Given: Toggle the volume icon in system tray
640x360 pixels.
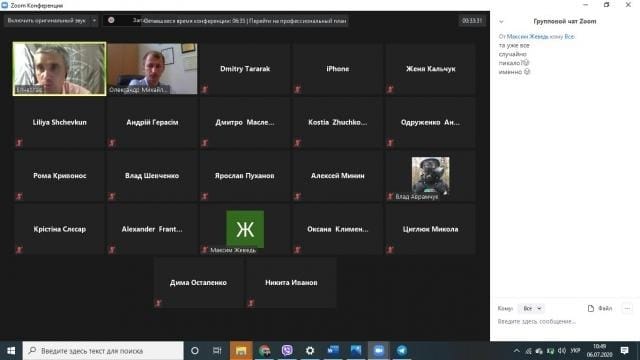Looking at the screenshot, I should tap(562, 351).
